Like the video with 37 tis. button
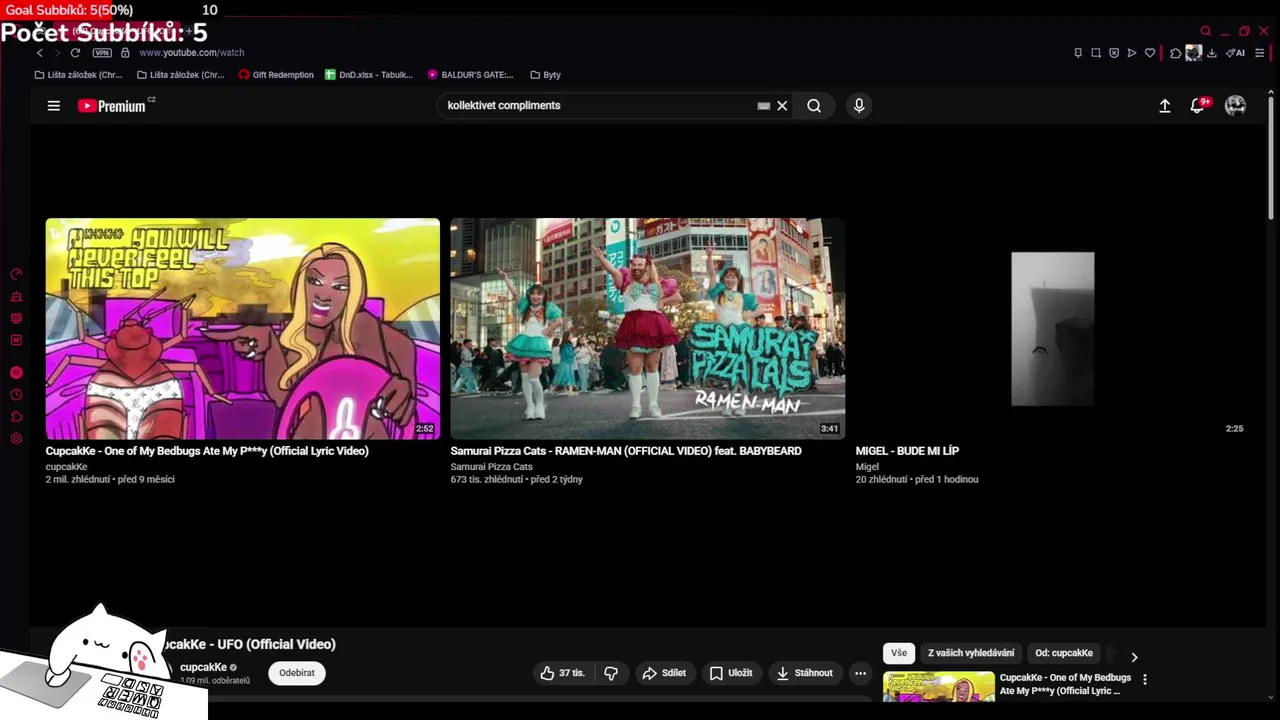This screenshot has height=720, width=1280. (x=562, y=673)
